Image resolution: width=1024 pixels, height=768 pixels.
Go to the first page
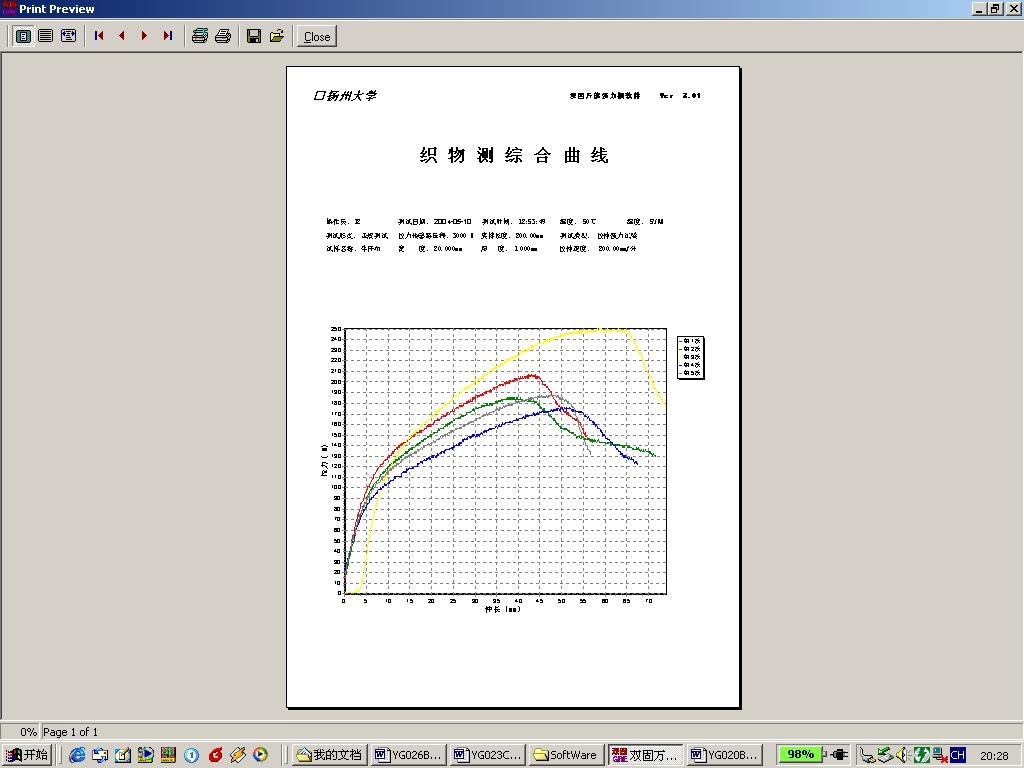click(99, 36)
